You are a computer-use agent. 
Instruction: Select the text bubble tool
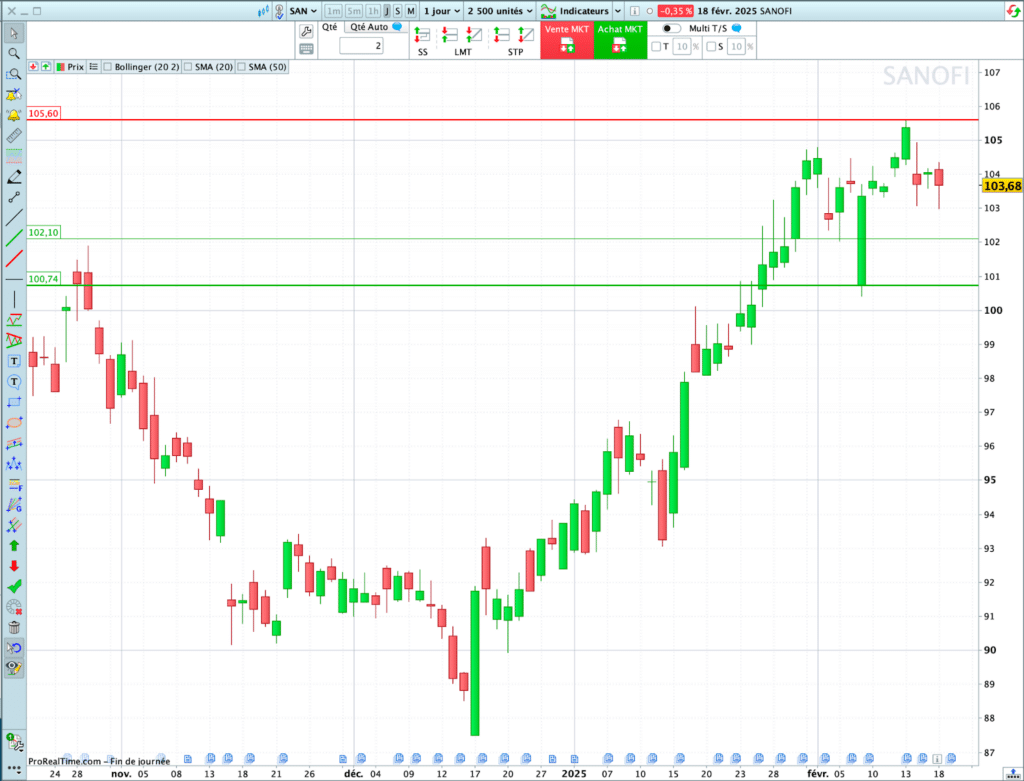coord(14,381)
